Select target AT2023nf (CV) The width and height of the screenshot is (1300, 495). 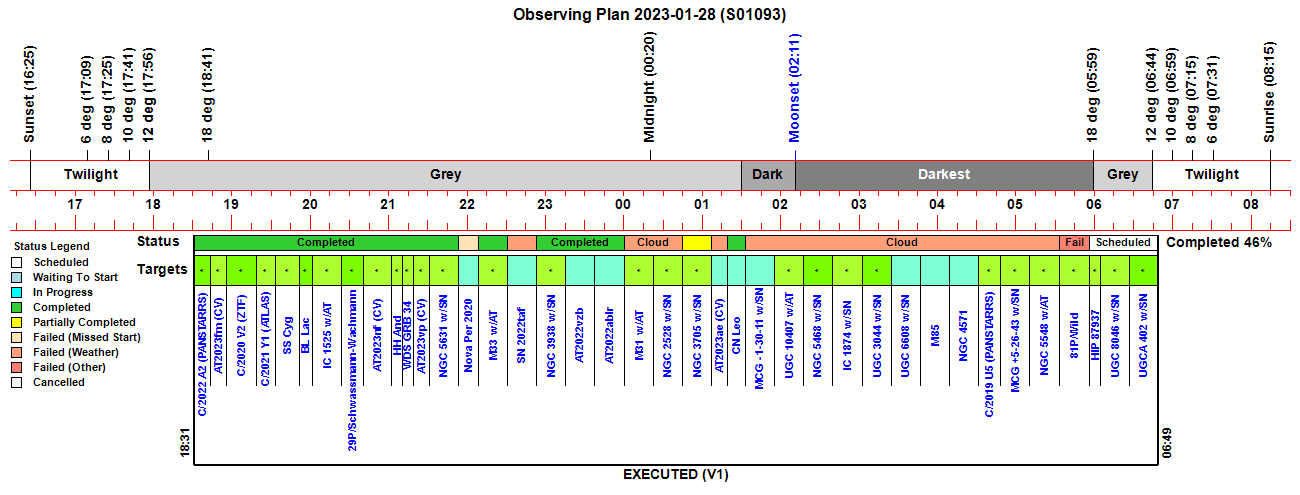tap(377, 334)
